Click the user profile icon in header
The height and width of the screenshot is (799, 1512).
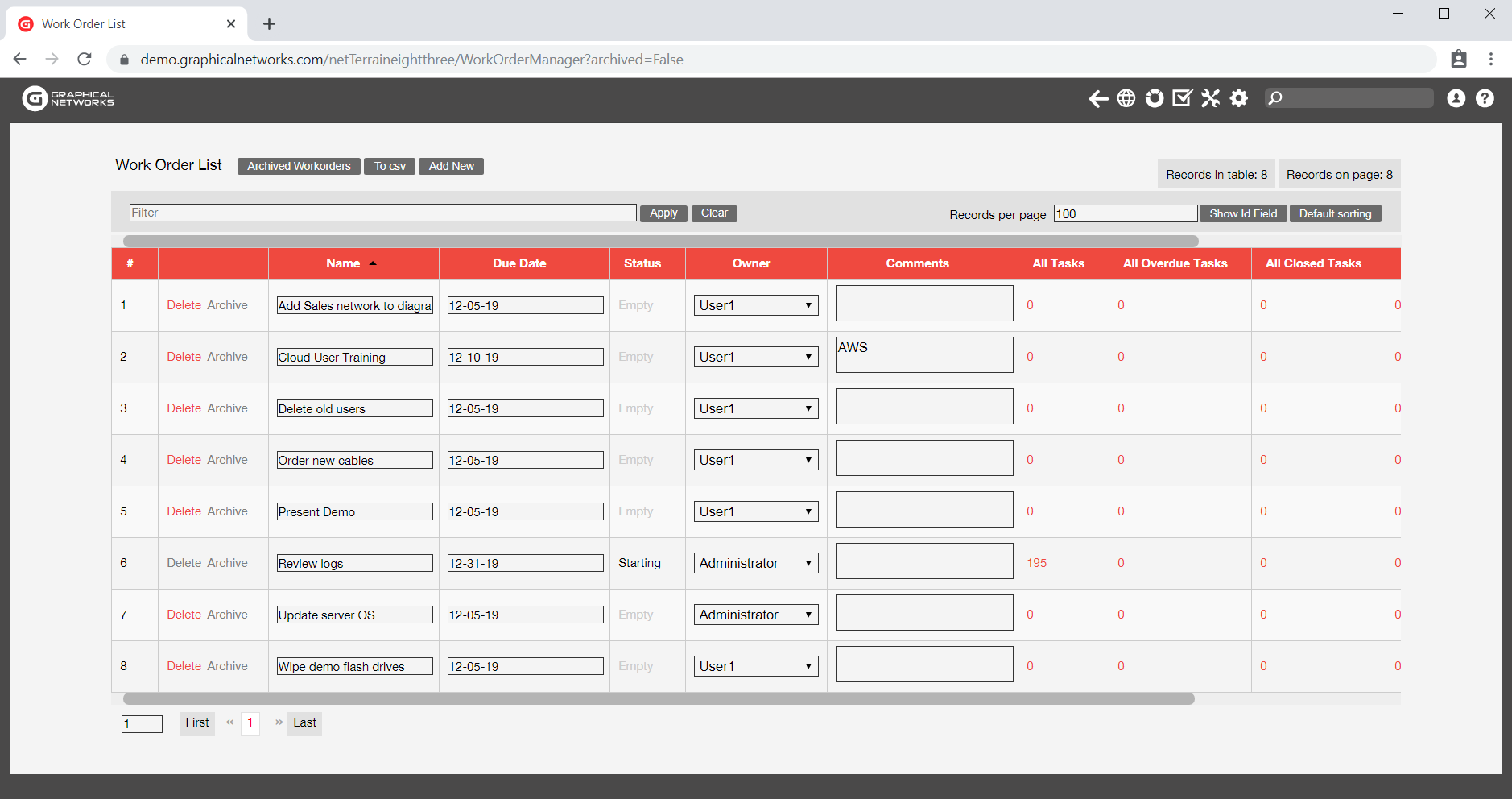pos(1456,98)
